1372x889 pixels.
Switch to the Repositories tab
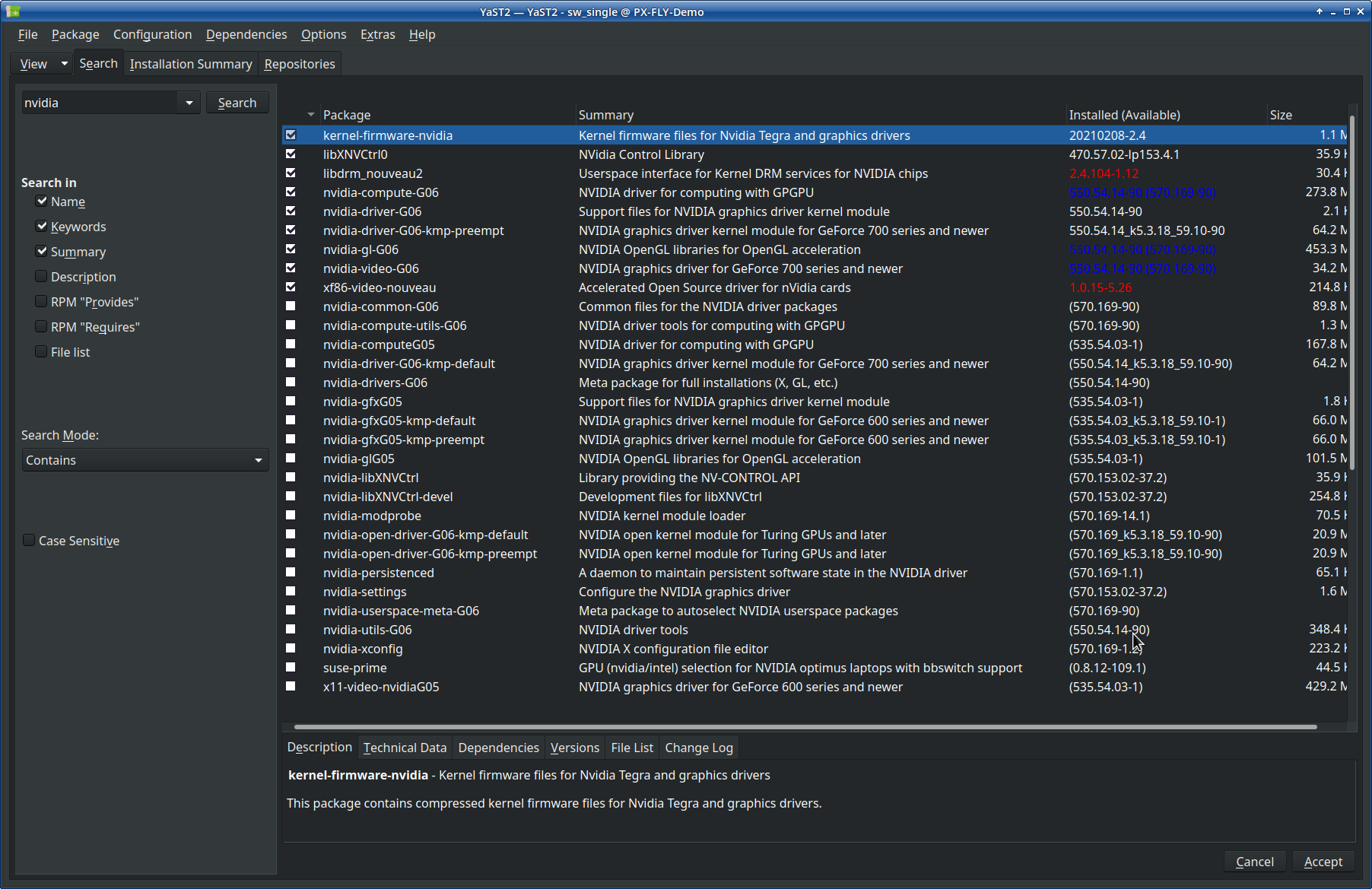[x=299, y=64]
